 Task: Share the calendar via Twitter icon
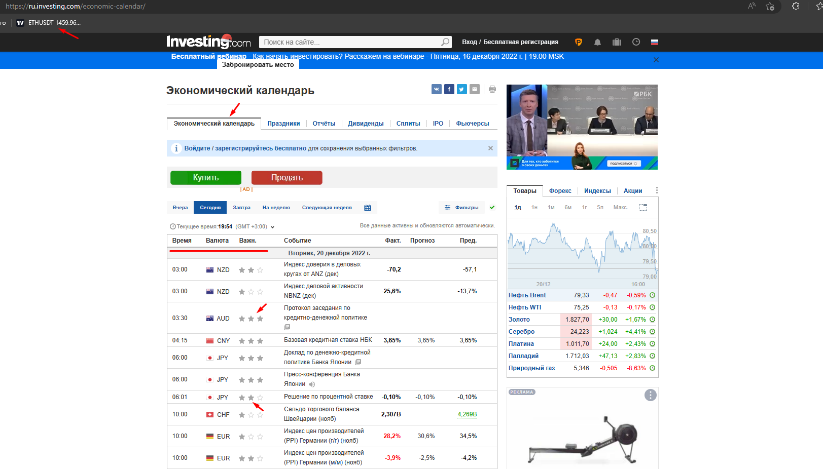point(462,89)
